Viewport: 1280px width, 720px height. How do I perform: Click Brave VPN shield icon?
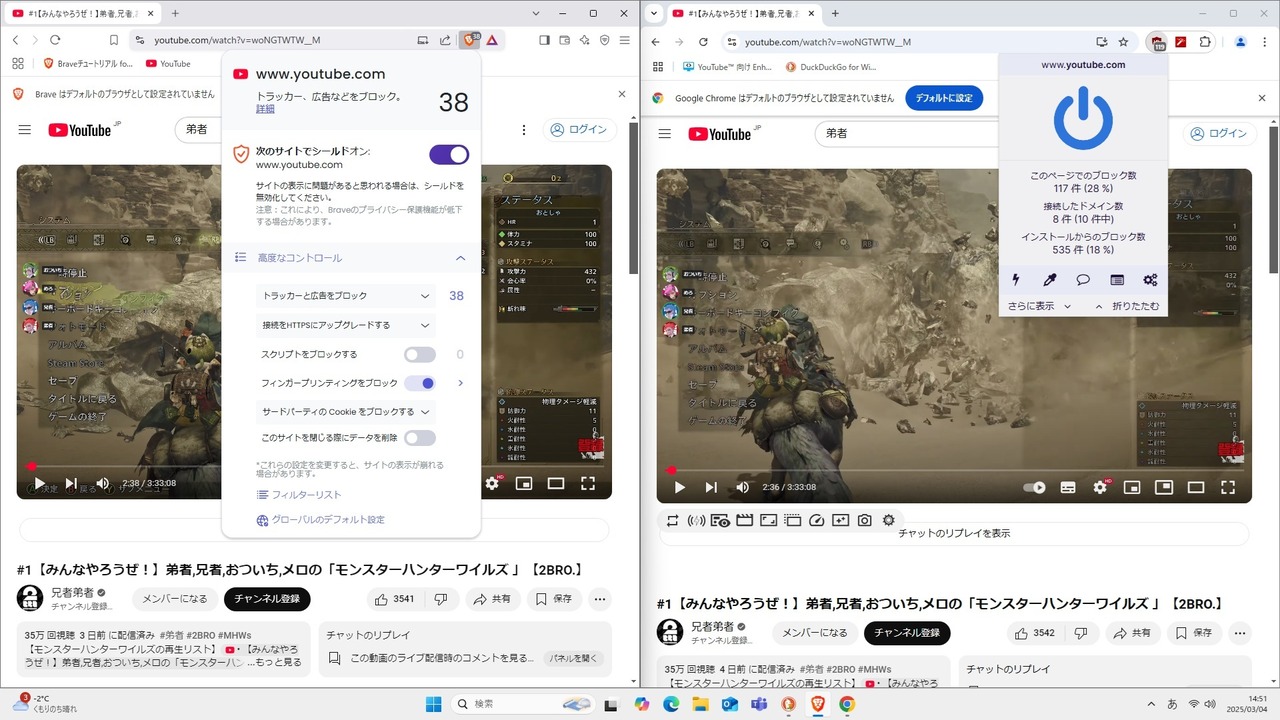point(604,40)
